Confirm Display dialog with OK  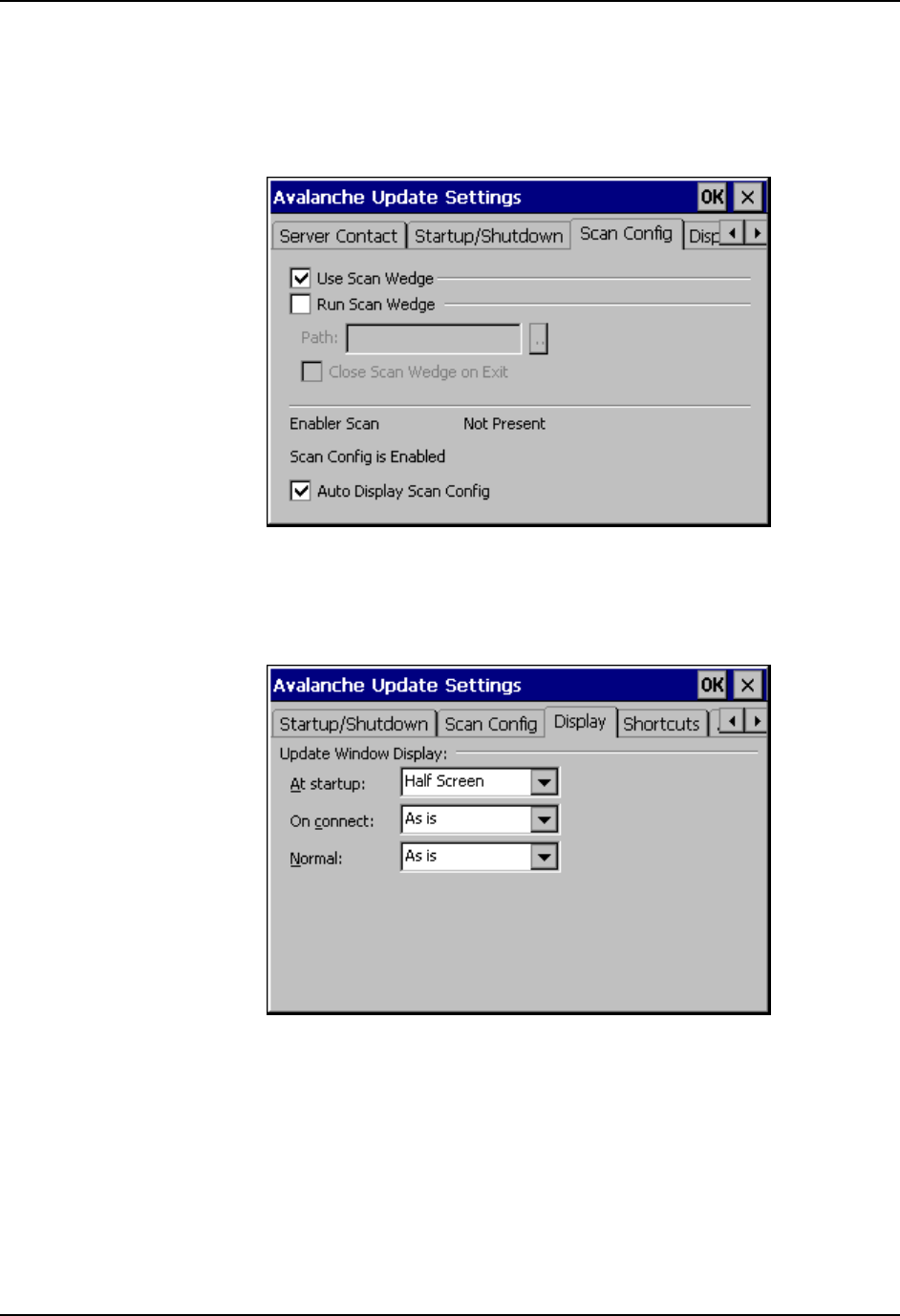(x=712, y=686)
